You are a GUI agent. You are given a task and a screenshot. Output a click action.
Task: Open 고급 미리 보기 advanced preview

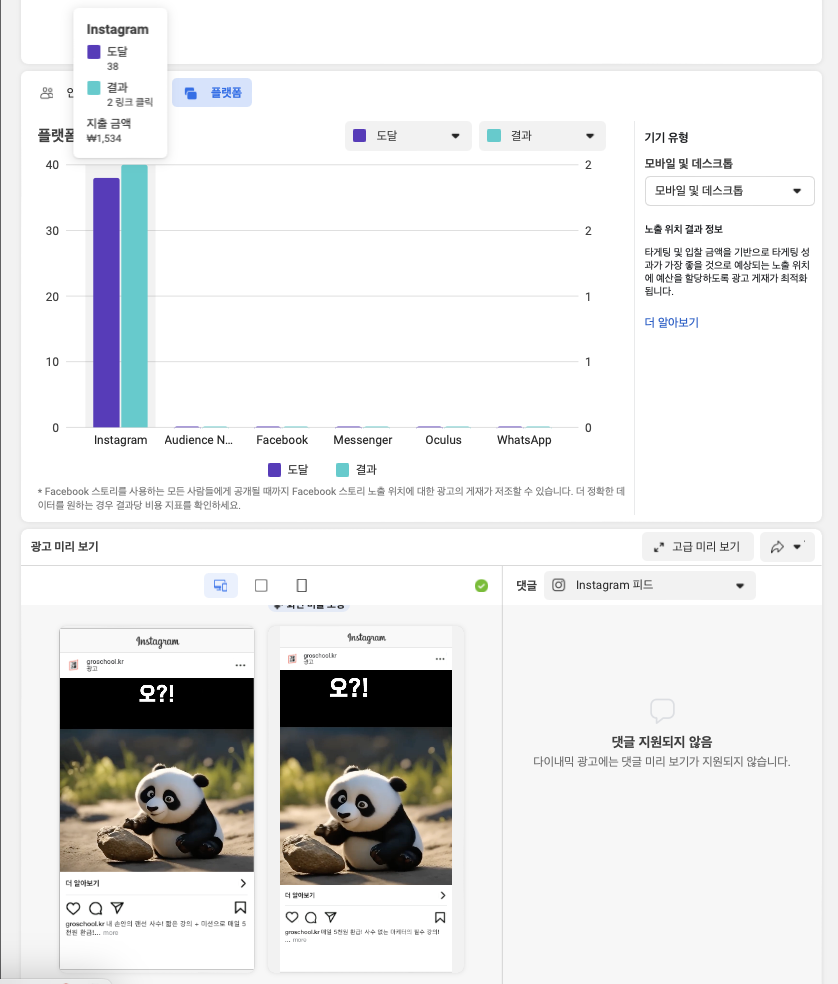(x=697, y=547)
